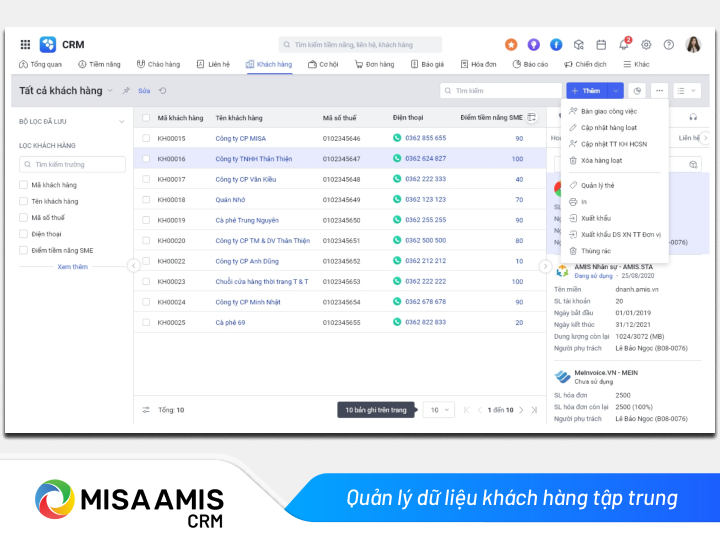Viewport: 720px width, 540px height.
Task: Click the global search box at top
Action: pyautogui.click(x=360, y=45)
